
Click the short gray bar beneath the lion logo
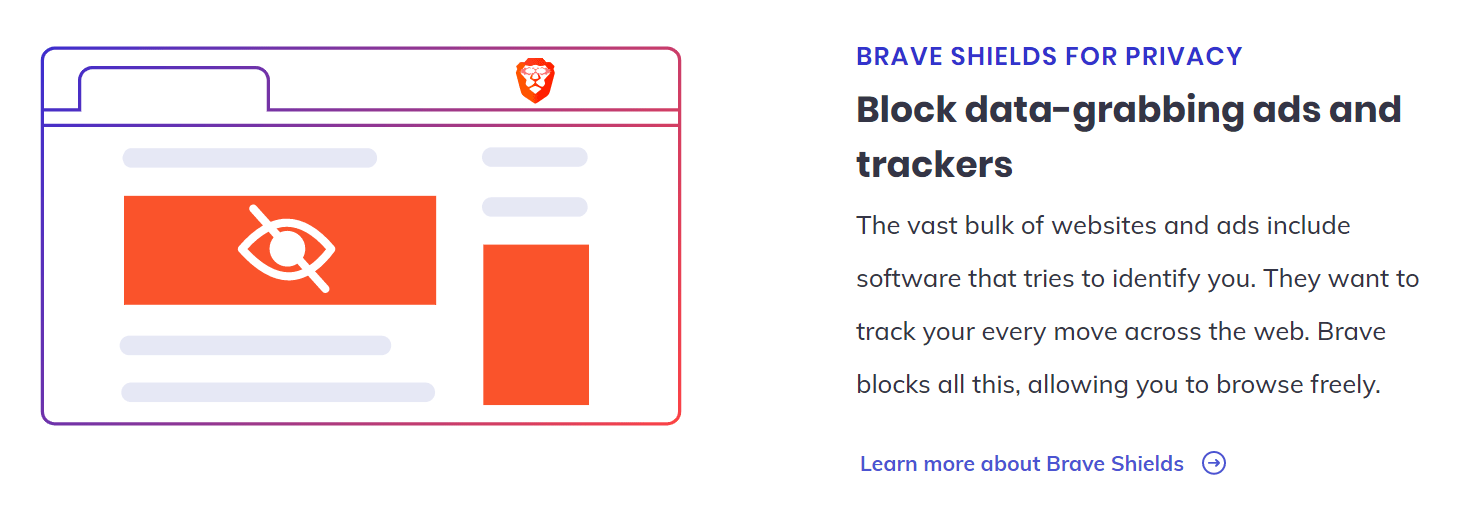click(x=534, y=157)
